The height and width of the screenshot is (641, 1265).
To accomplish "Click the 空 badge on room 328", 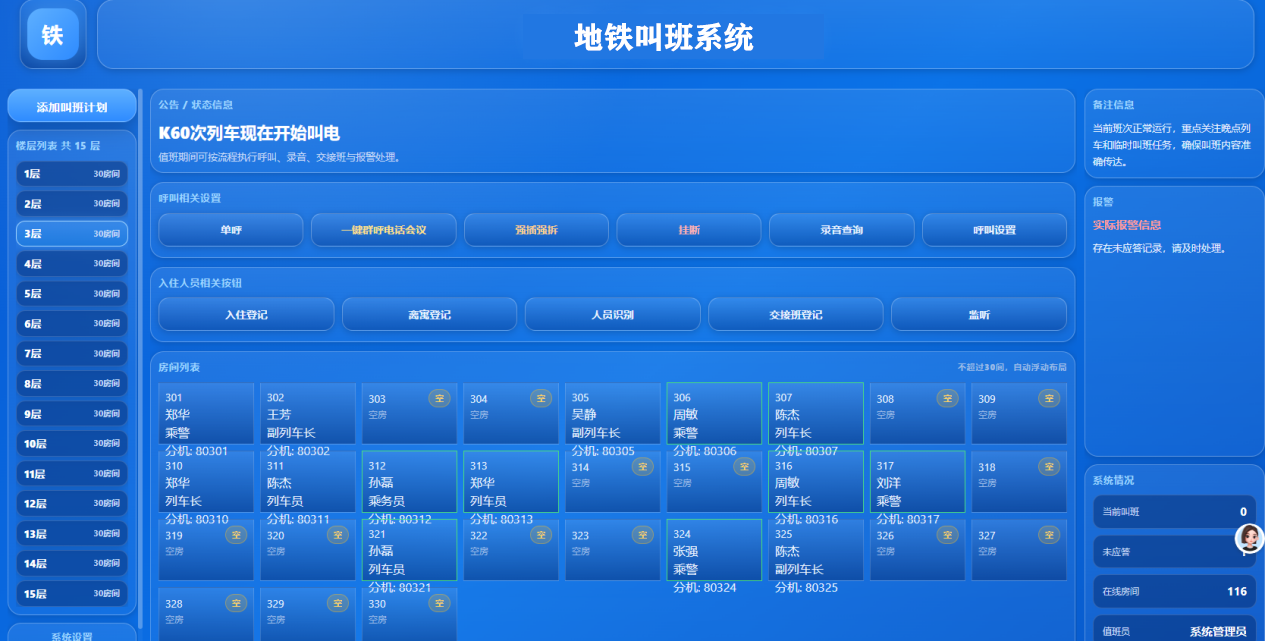I will [236, 603].
